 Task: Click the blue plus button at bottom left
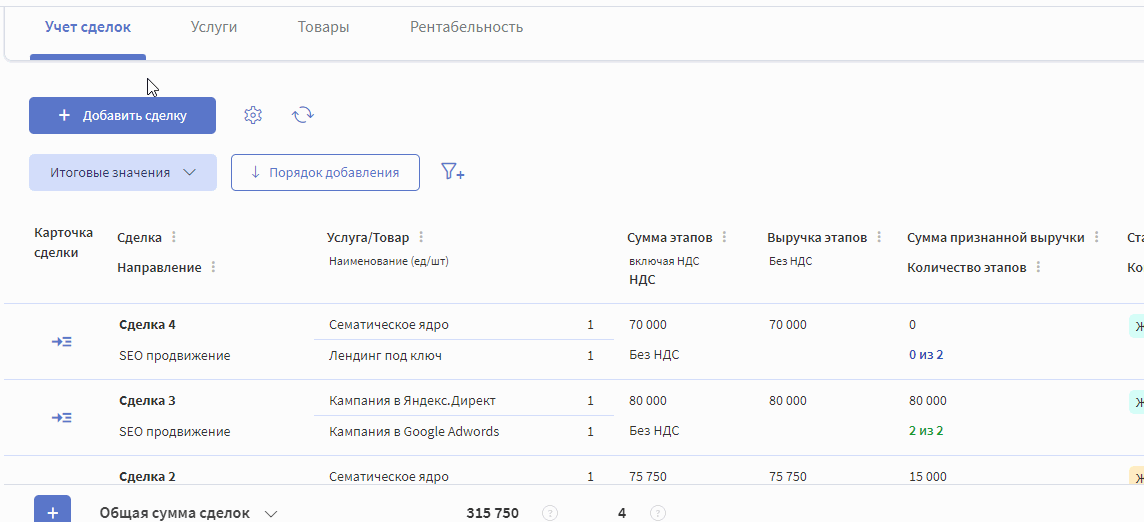point(53,510)
